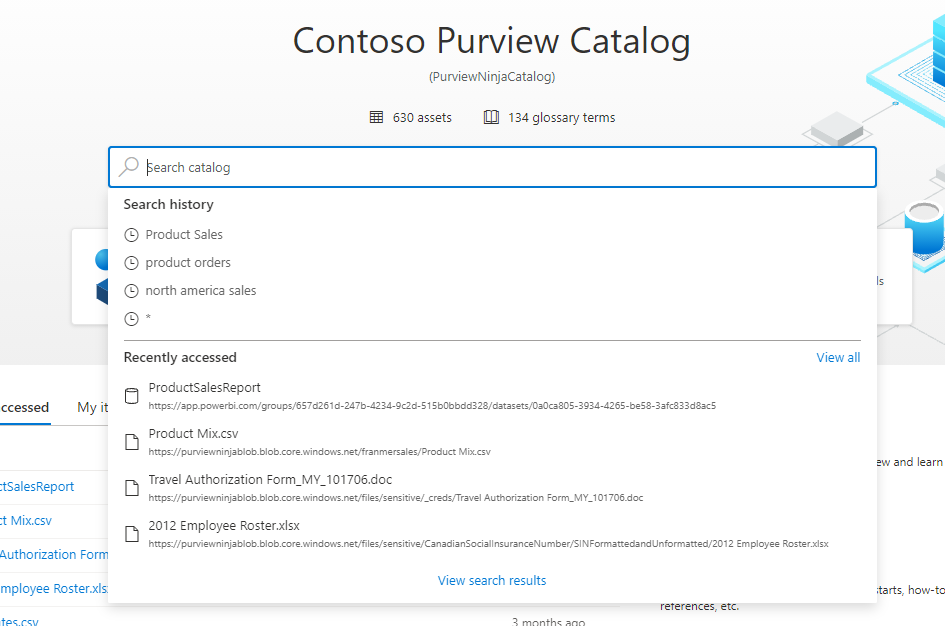Select 'north america sales' history entry
945x626 pixels.
point(201,290)
